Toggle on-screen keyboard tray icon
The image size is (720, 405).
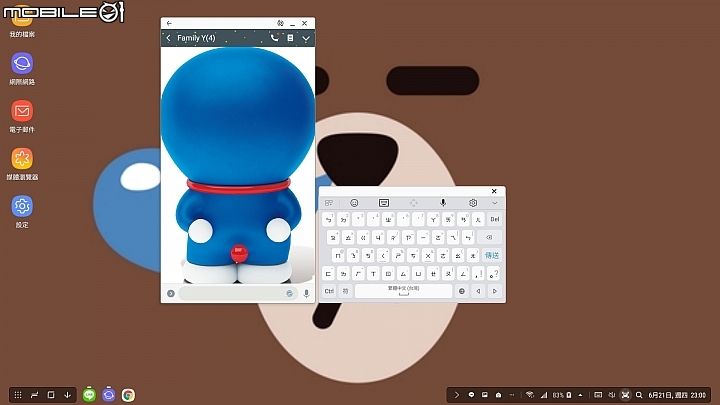click(x=598, y=395)
